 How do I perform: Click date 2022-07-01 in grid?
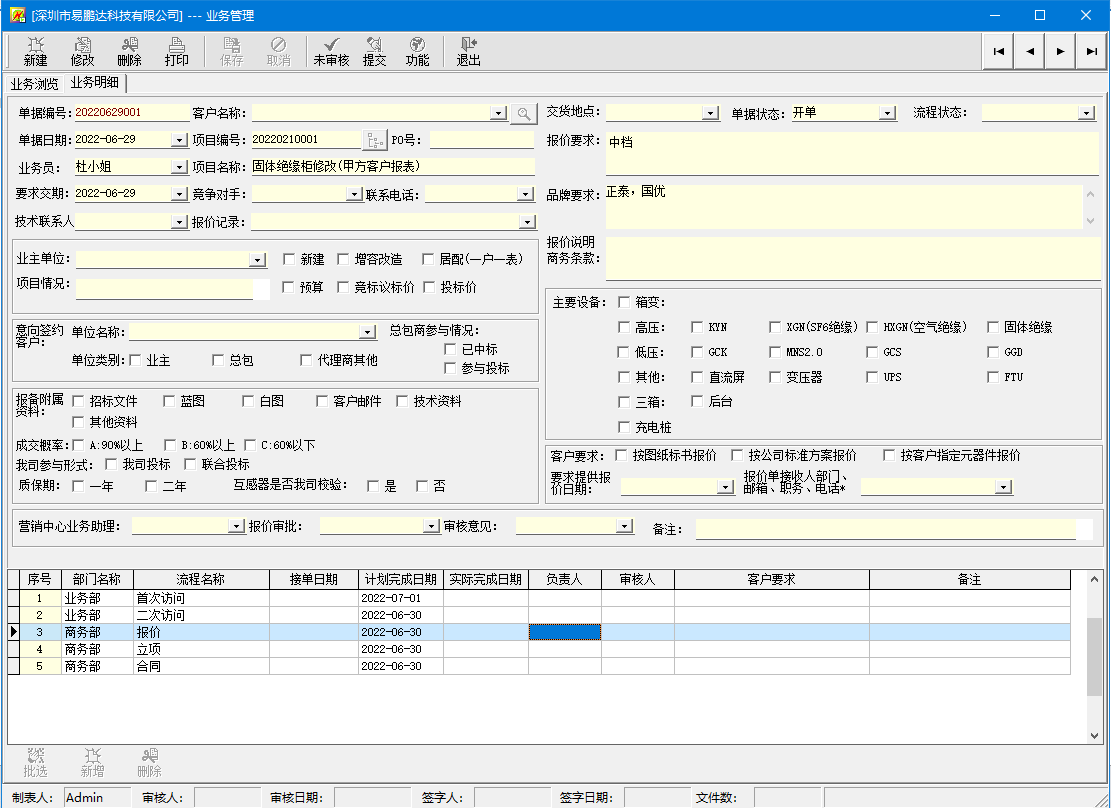tap(400, 598)
